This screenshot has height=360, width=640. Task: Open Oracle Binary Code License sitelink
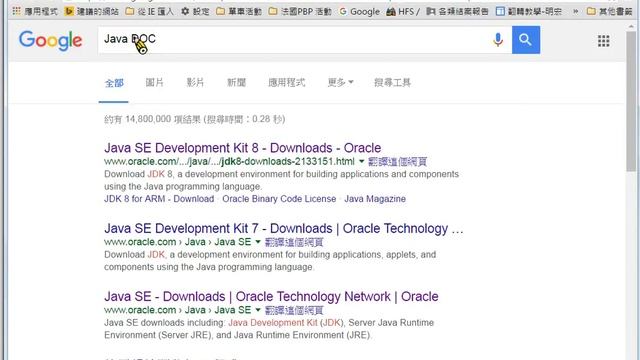279,199
